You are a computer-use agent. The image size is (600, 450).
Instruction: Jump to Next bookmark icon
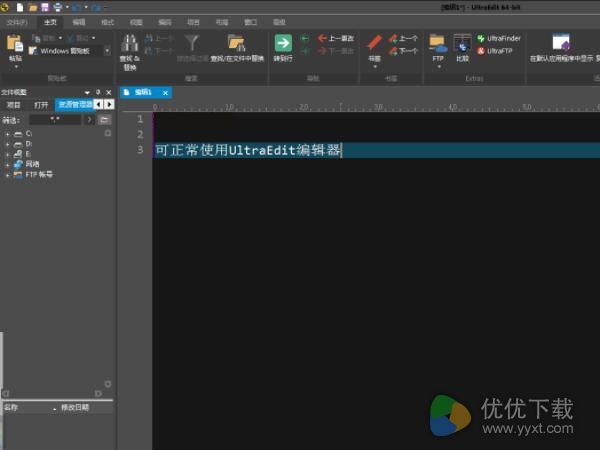[393, 51]
